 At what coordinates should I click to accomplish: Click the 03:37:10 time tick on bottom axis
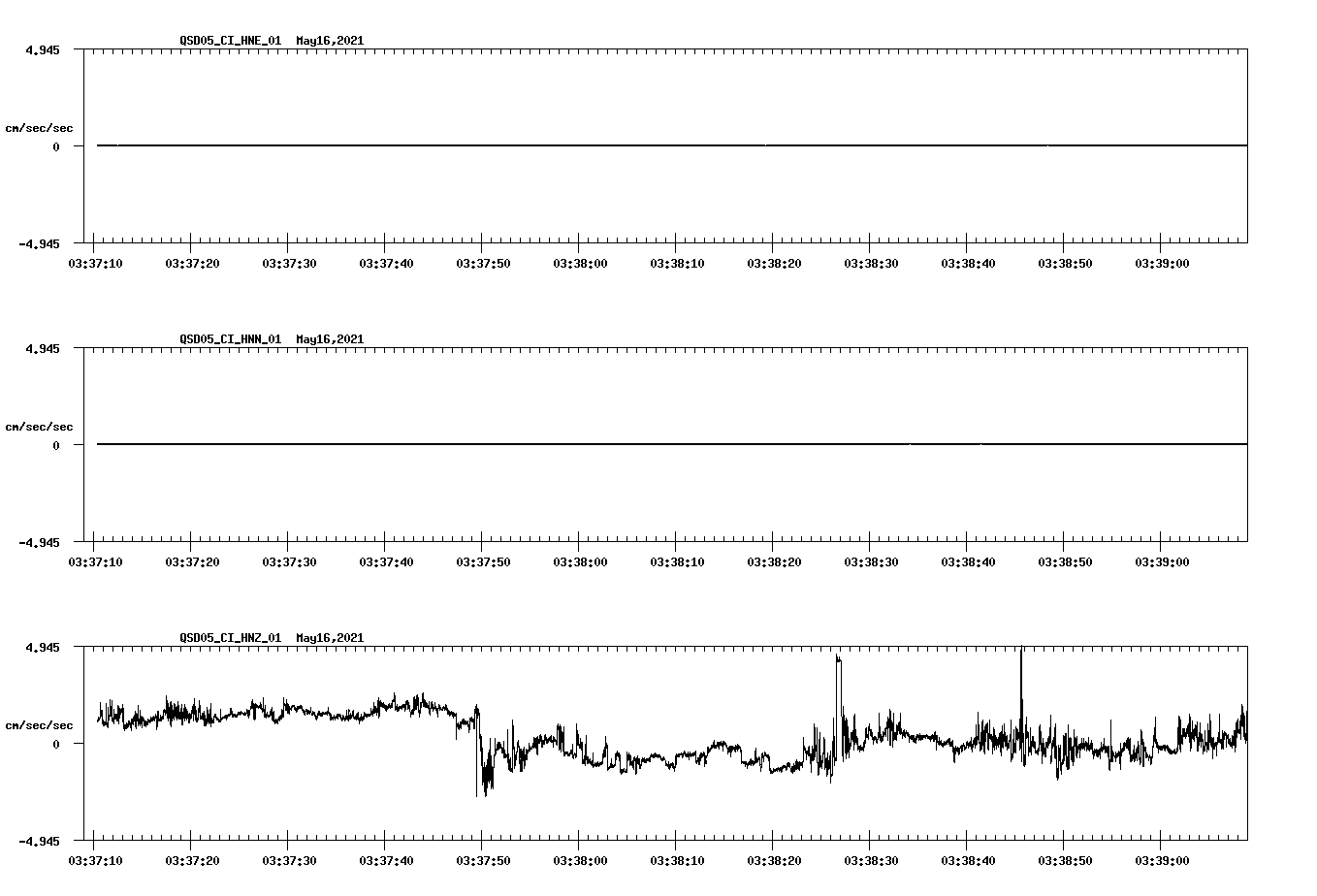click(94, 860)
